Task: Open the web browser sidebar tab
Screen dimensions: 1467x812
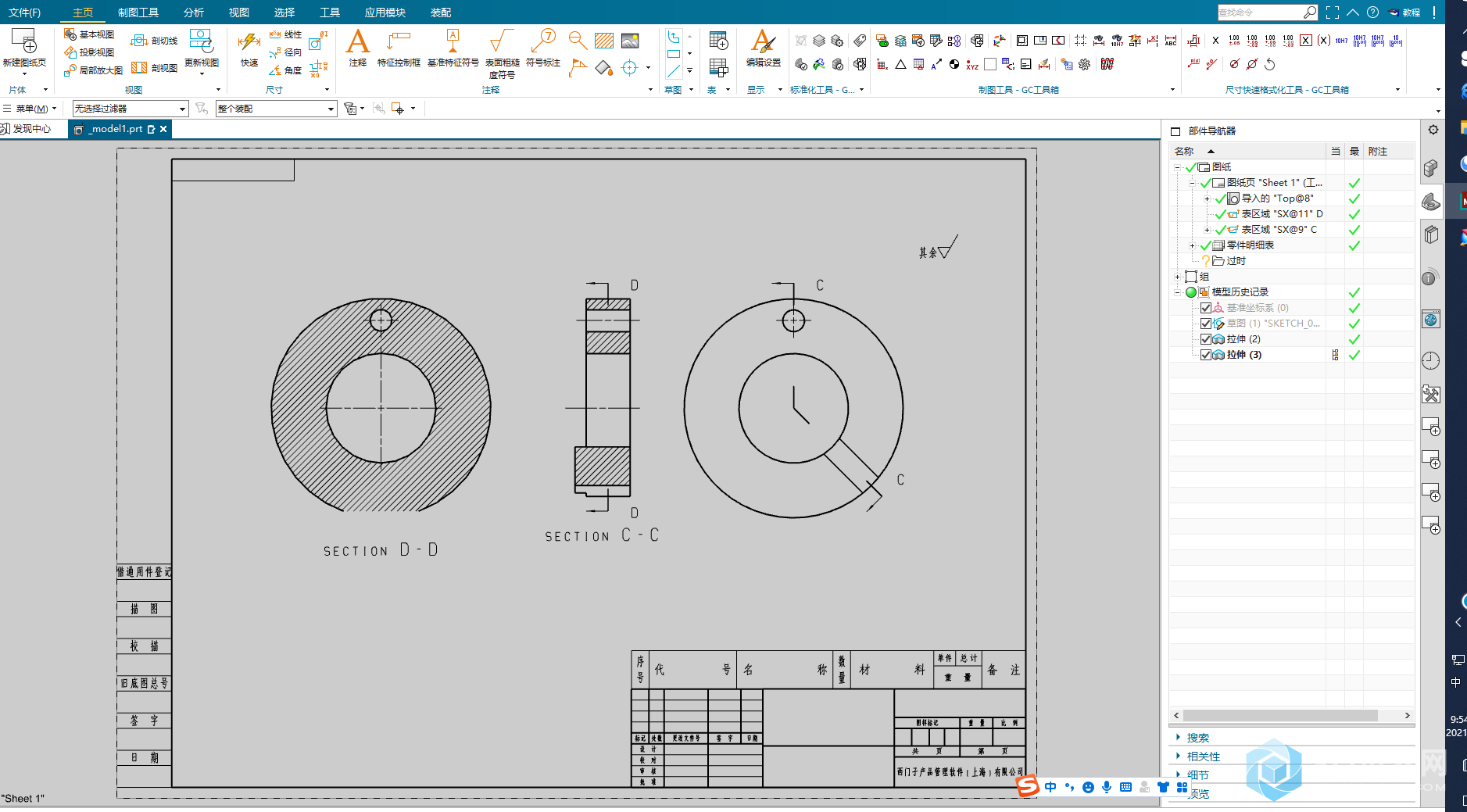Action: (1430, 320)
